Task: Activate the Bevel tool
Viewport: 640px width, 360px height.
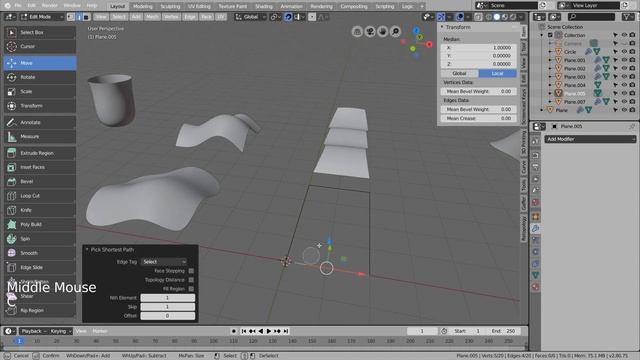Action: 40,182
